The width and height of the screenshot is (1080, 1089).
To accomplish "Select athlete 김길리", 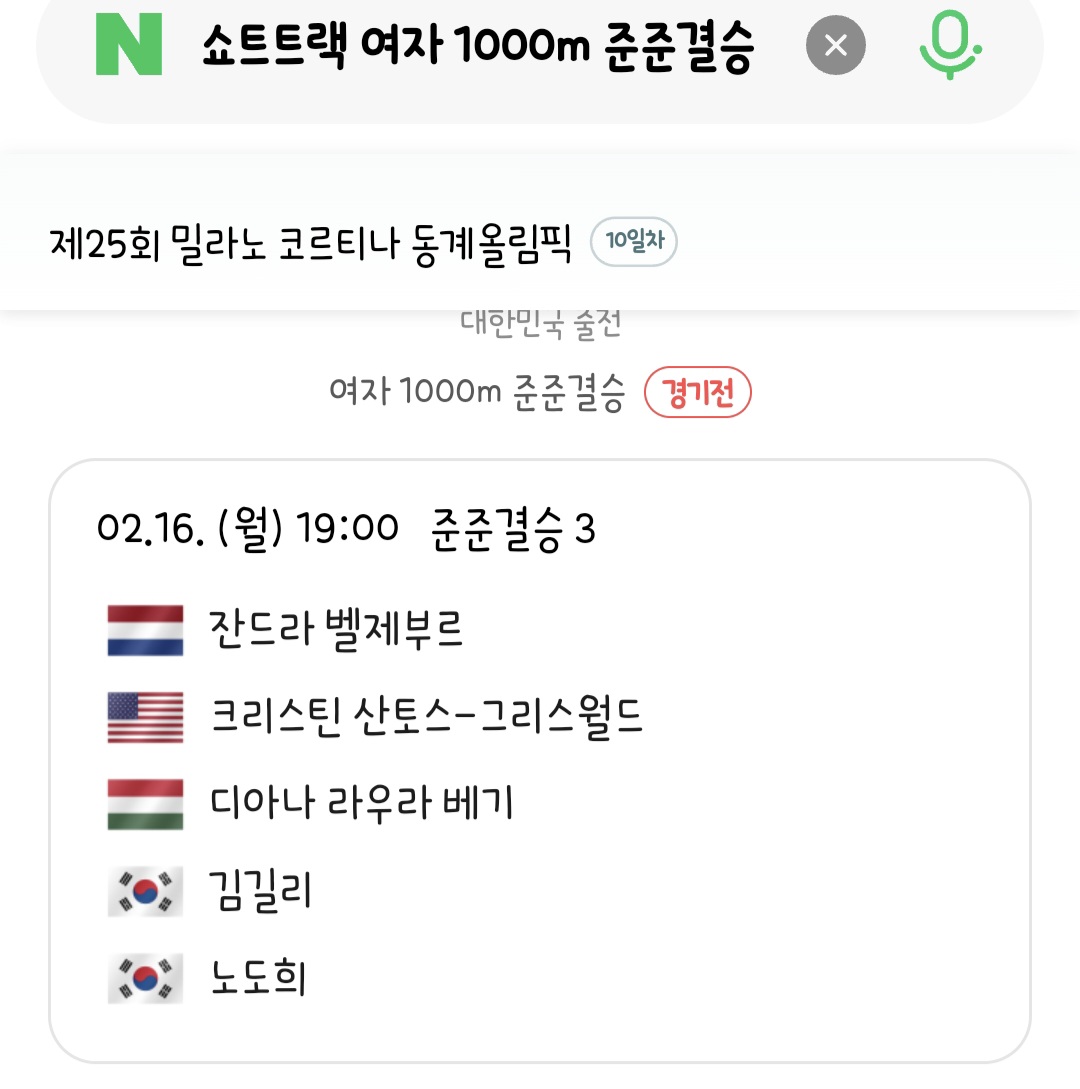I will point(260,891).
